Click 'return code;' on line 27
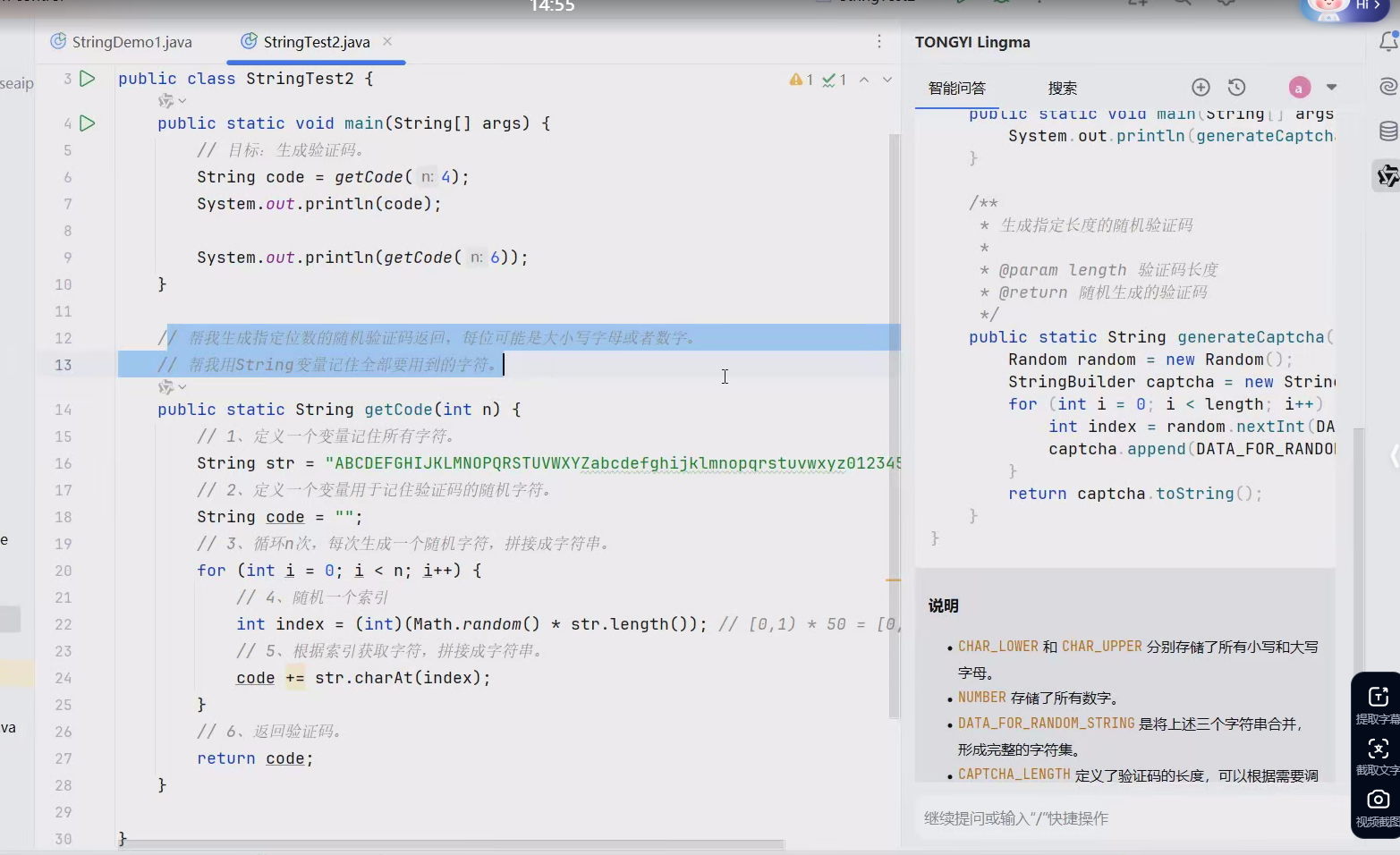1400x855 pixels. coord(255,758)
